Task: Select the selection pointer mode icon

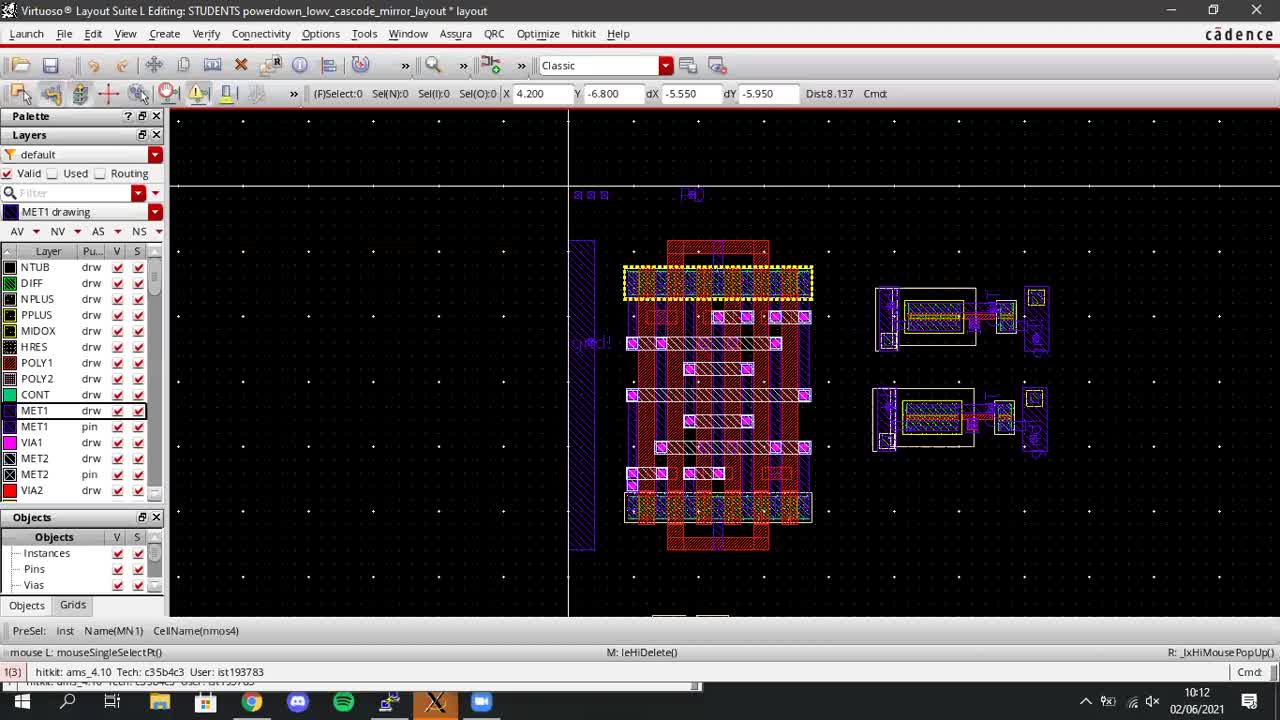Action: click(x=20, y=93)
